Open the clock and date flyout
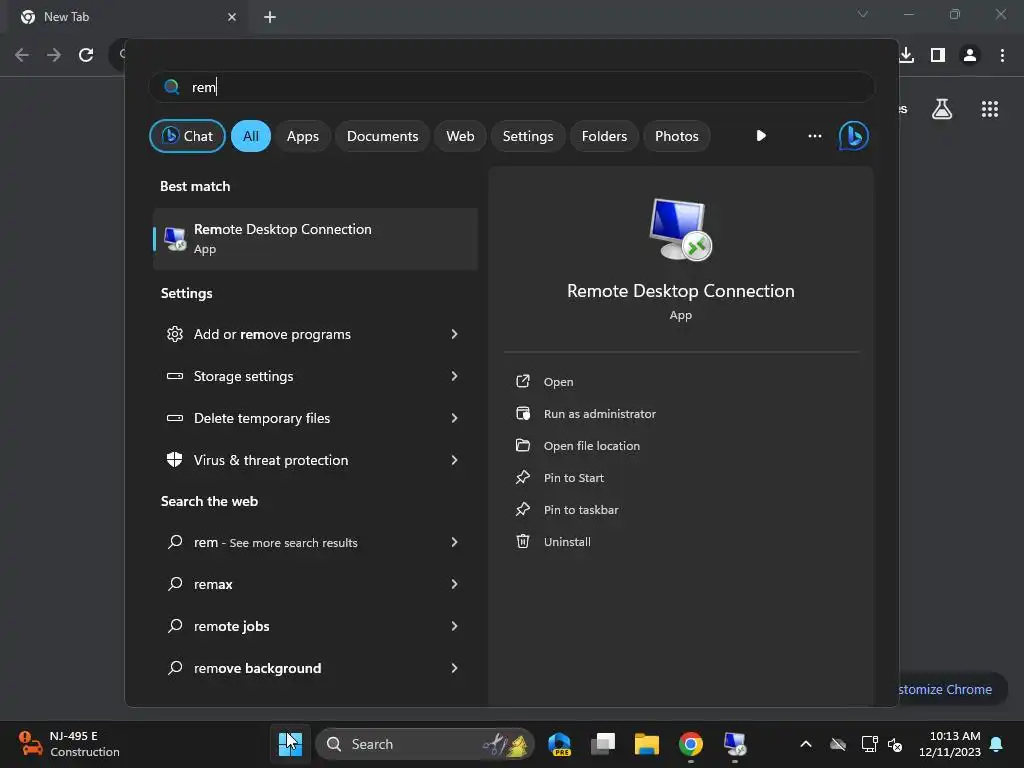The height and width of the screenshot is (768, 1024). pos(950,744)
